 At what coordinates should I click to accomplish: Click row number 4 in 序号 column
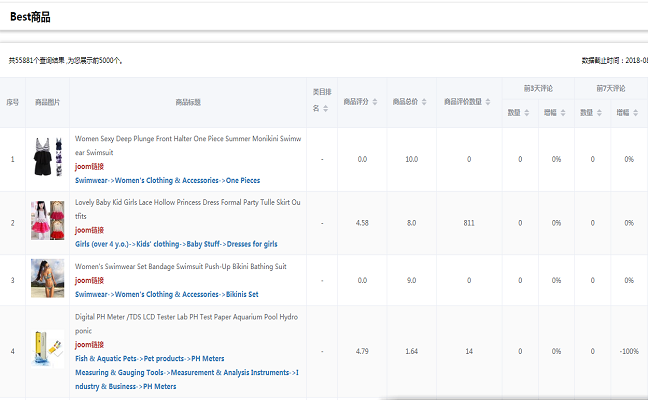coord(12,351)
